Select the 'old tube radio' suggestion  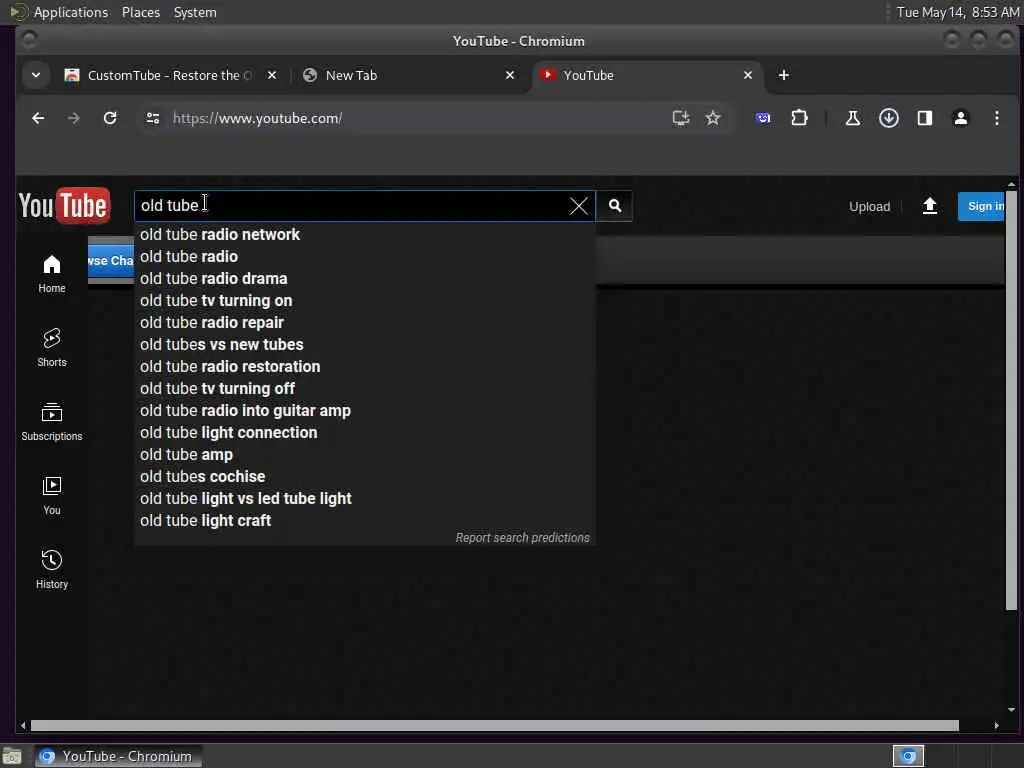pyautogui.click(x=364, y=257)
